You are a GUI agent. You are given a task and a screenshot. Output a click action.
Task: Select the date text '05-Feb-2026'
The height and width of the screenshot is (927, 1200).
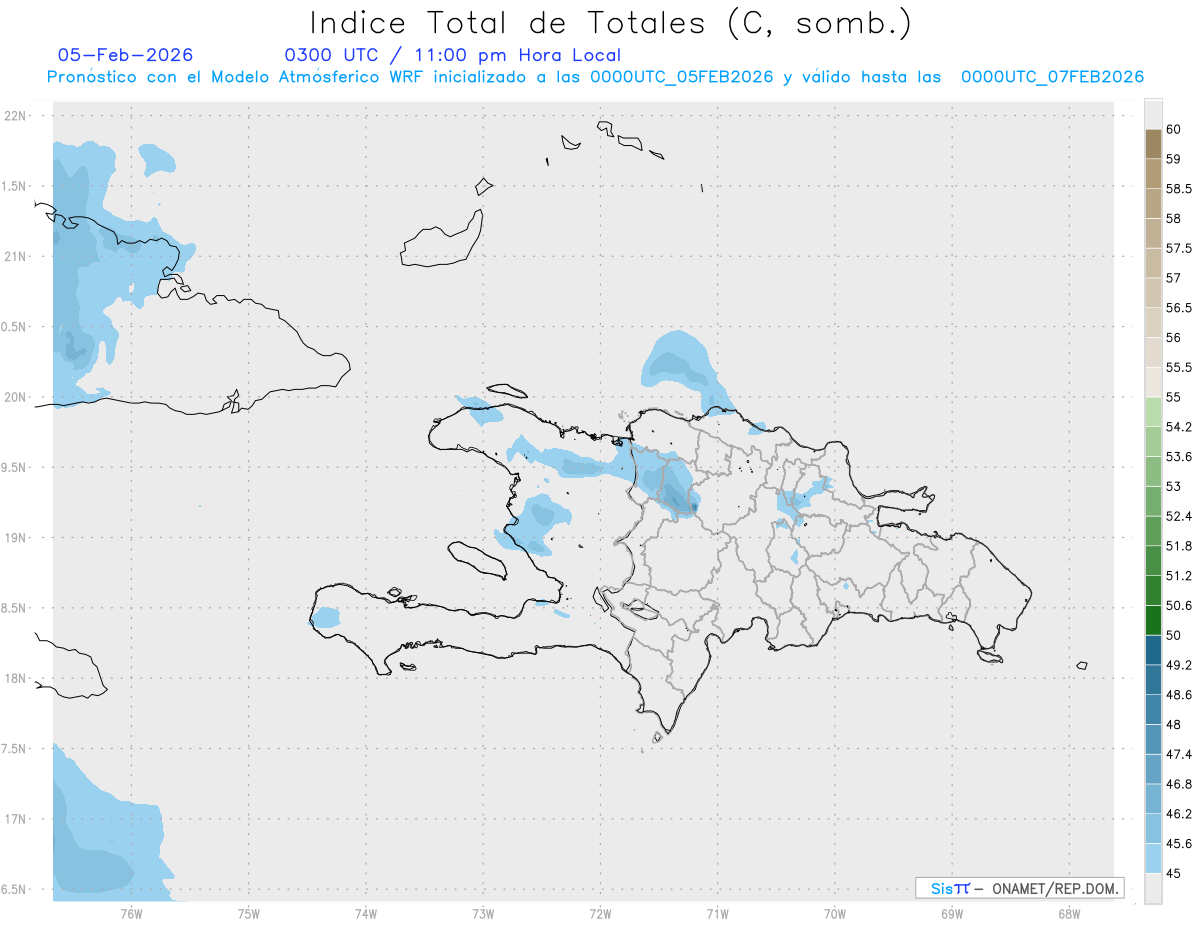pyautogui.click(x=125, y=55)
